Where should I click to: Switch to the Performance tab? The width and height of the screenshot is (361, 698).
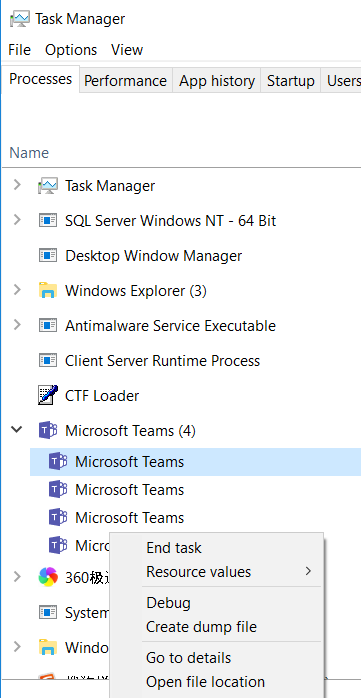(125, 81)
